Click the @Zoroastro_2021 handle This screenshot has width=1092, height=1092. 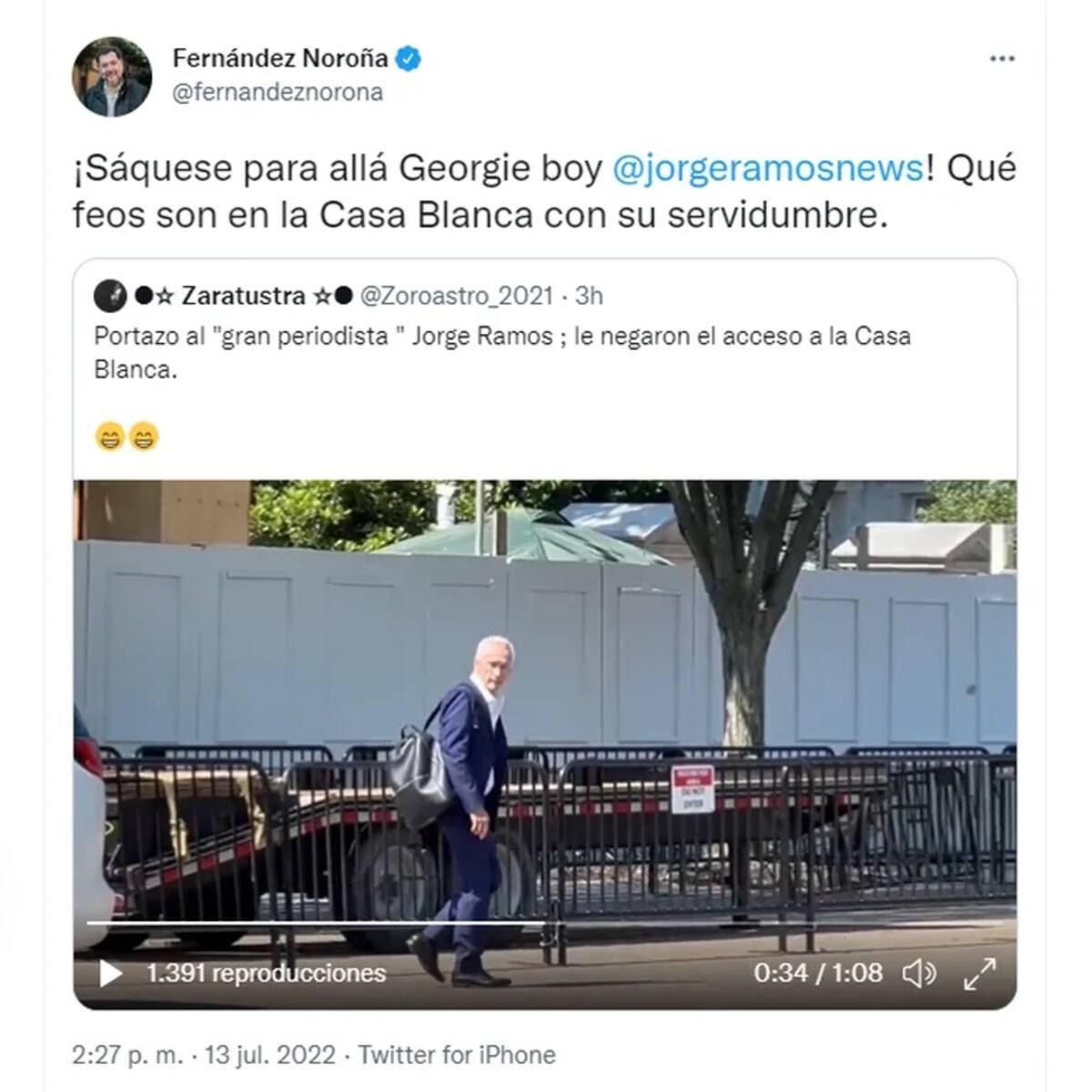tap(457, 296)
